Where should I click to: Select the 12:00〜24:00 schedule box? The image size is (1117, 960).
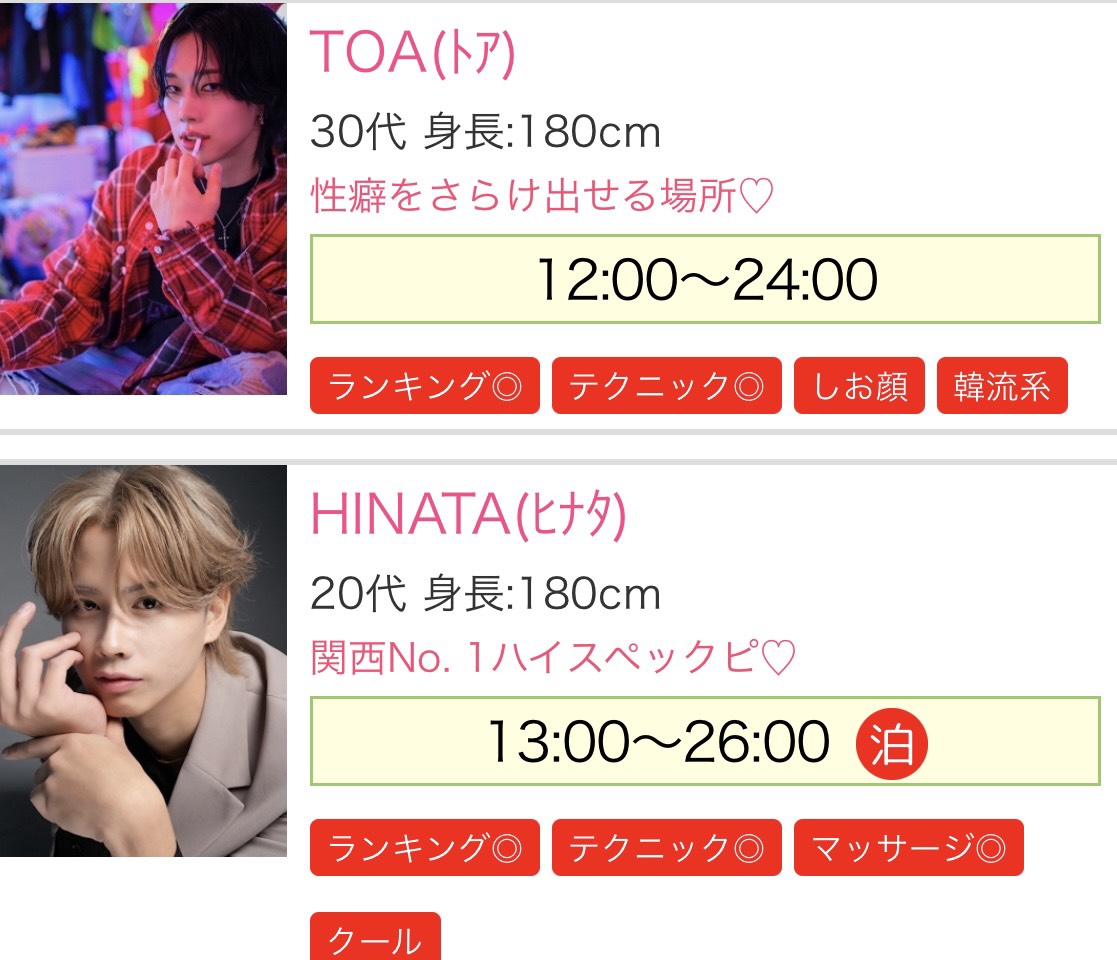(705, 279)
